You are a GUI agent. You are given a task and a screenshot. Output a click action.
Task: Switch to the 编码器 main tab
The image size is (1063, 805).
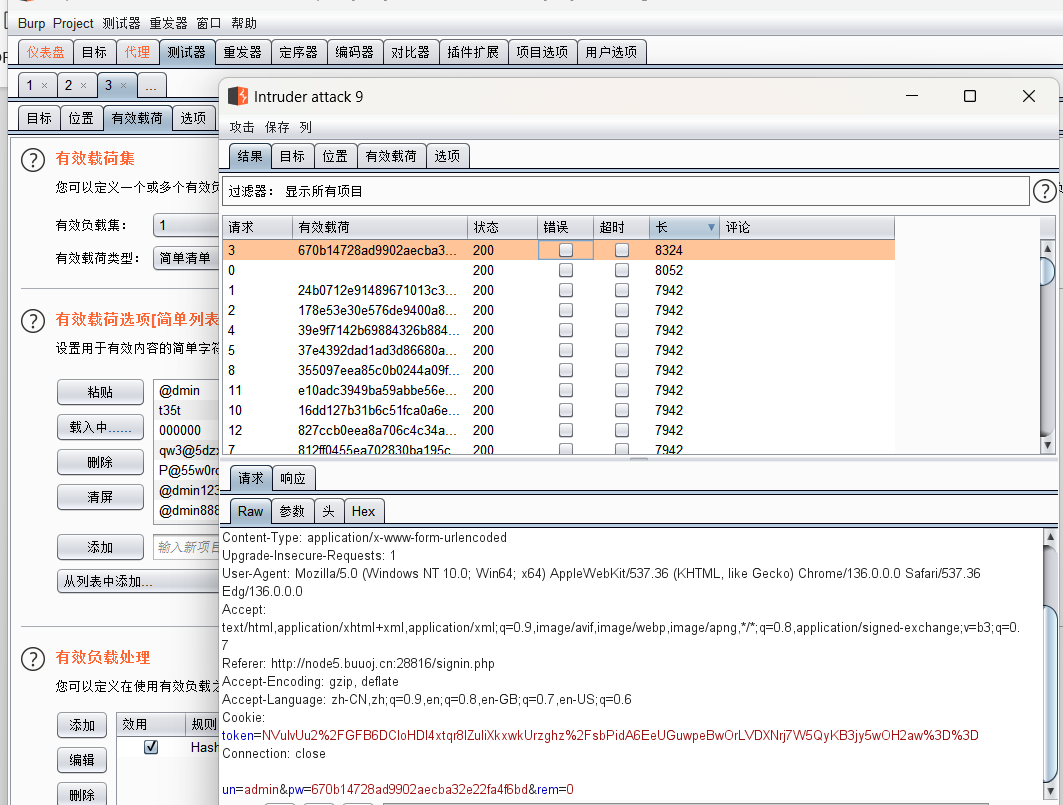click(355, 52)
